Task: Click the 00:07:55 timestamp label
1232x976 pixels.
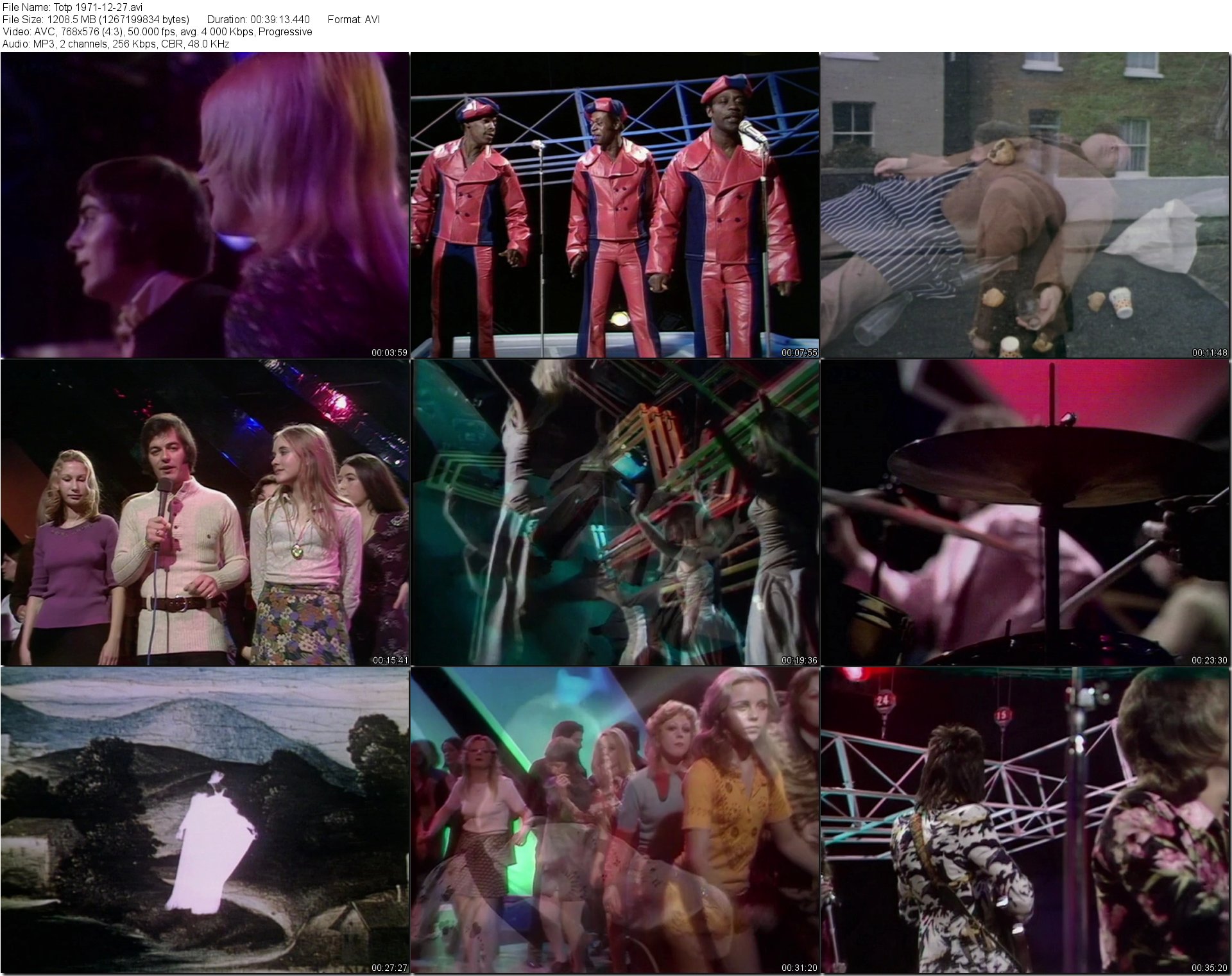Action: [x=799, y=352]
